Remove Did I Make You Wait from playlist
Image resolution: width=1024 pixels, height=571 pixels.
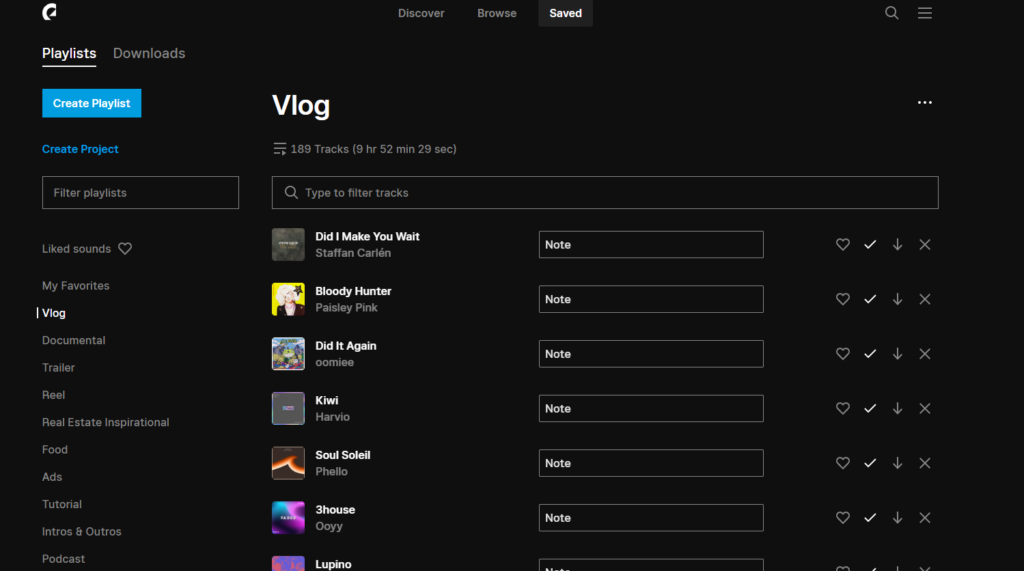(925, 244)
